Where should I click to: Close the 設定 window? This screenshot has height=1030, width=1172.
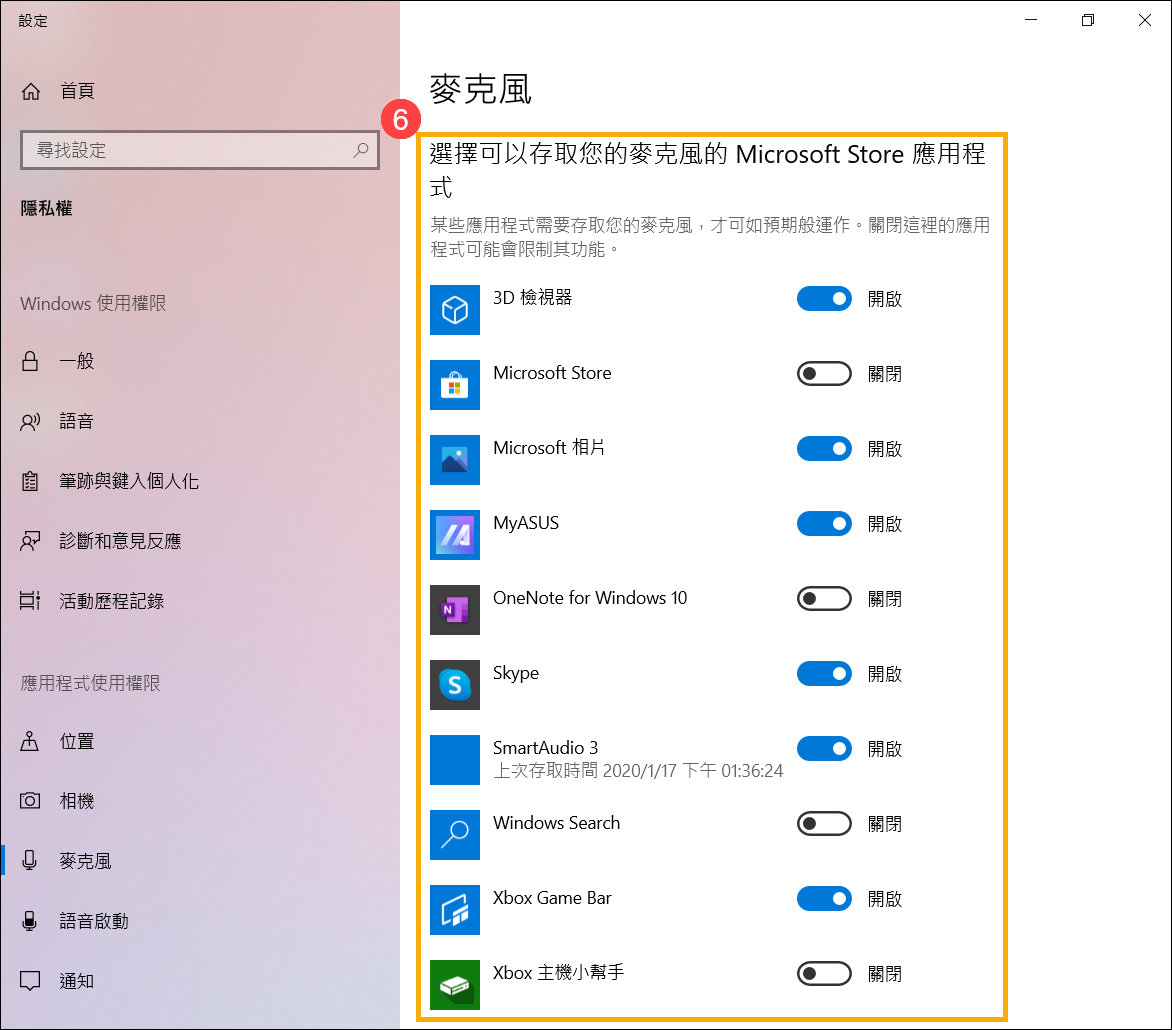(x=1144, y=20)
